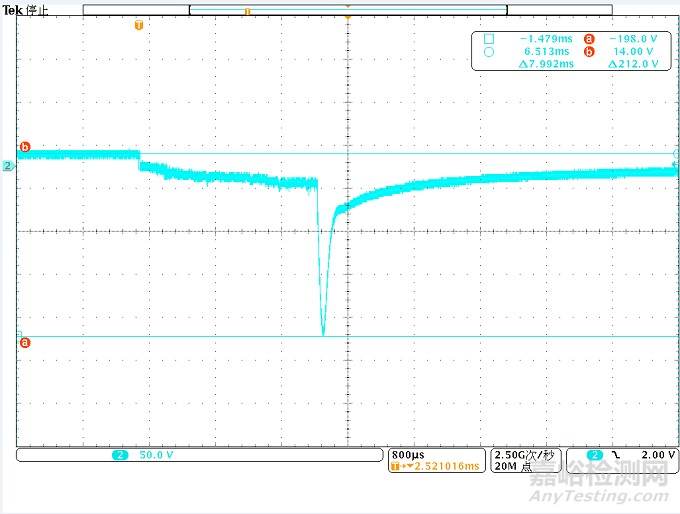
Task: Click channel 2 ground reference indicator
Action: coord(7,165)
